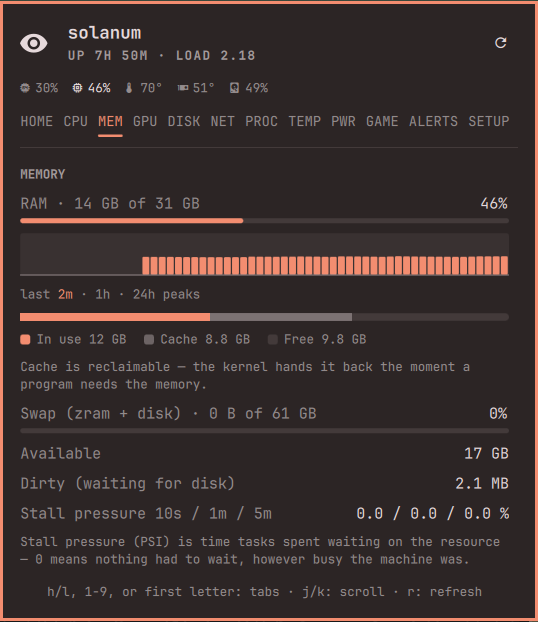Click the RAM usage progress bar
Image resolution: width=538 pixels, height=622 pixels.
264,221
